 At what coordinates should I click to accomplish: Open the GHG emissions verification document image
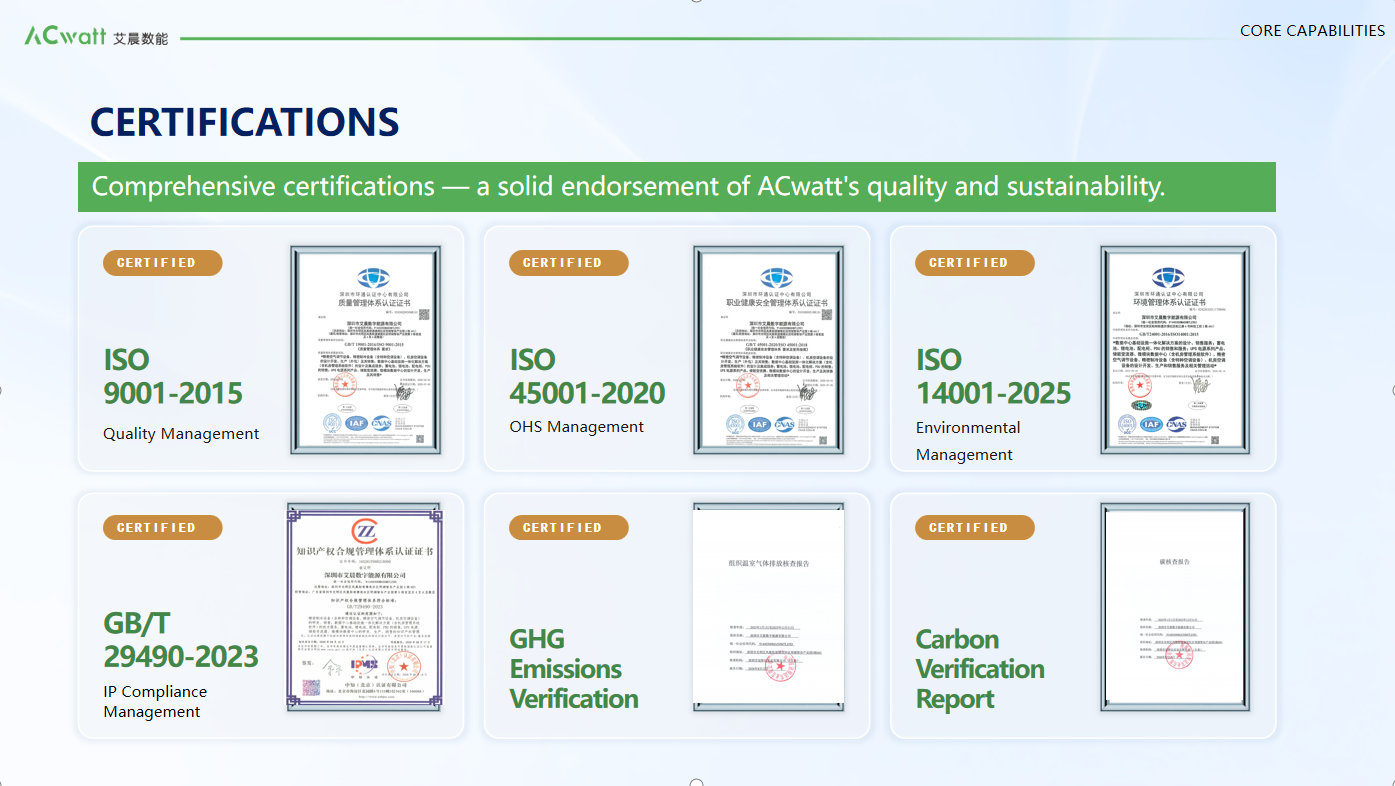point(769,607)
